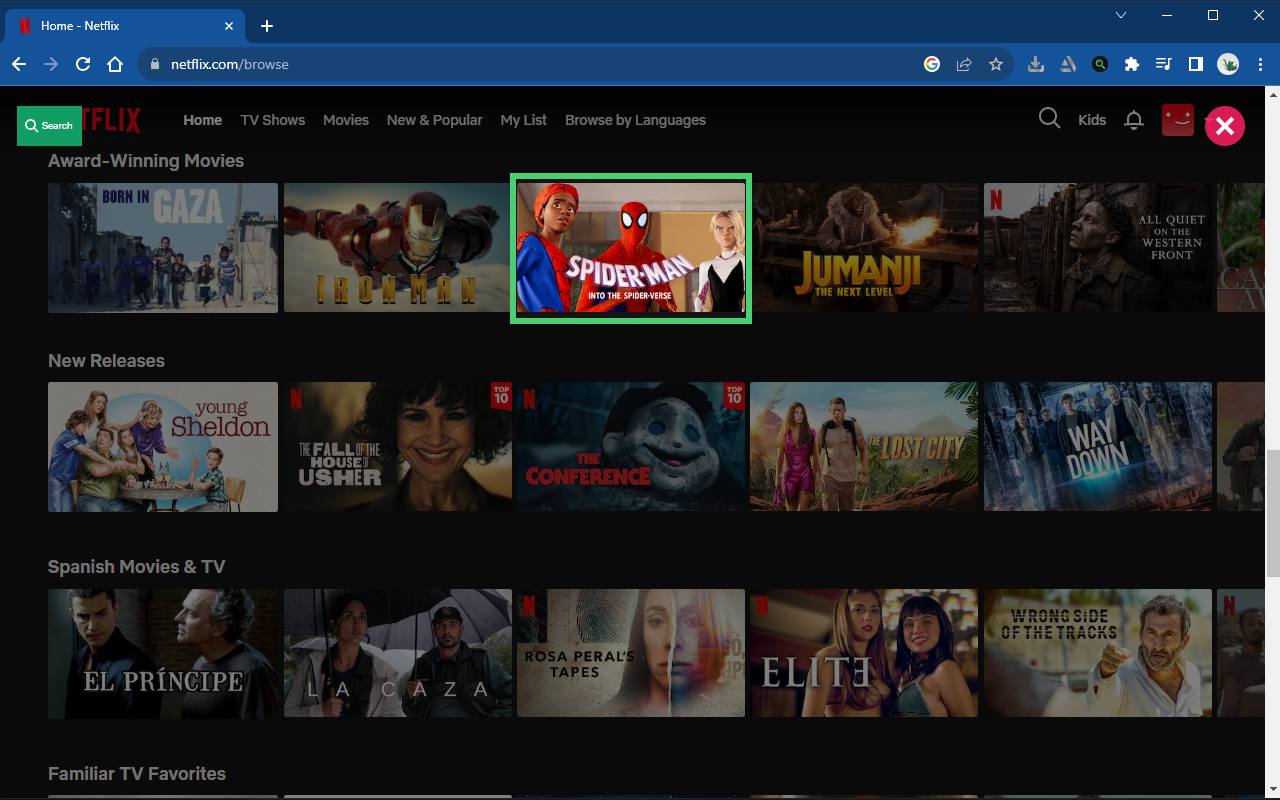Viewport: 1280px width, 800px height.
Task: Open the Movies section
Action: (346, 120)
